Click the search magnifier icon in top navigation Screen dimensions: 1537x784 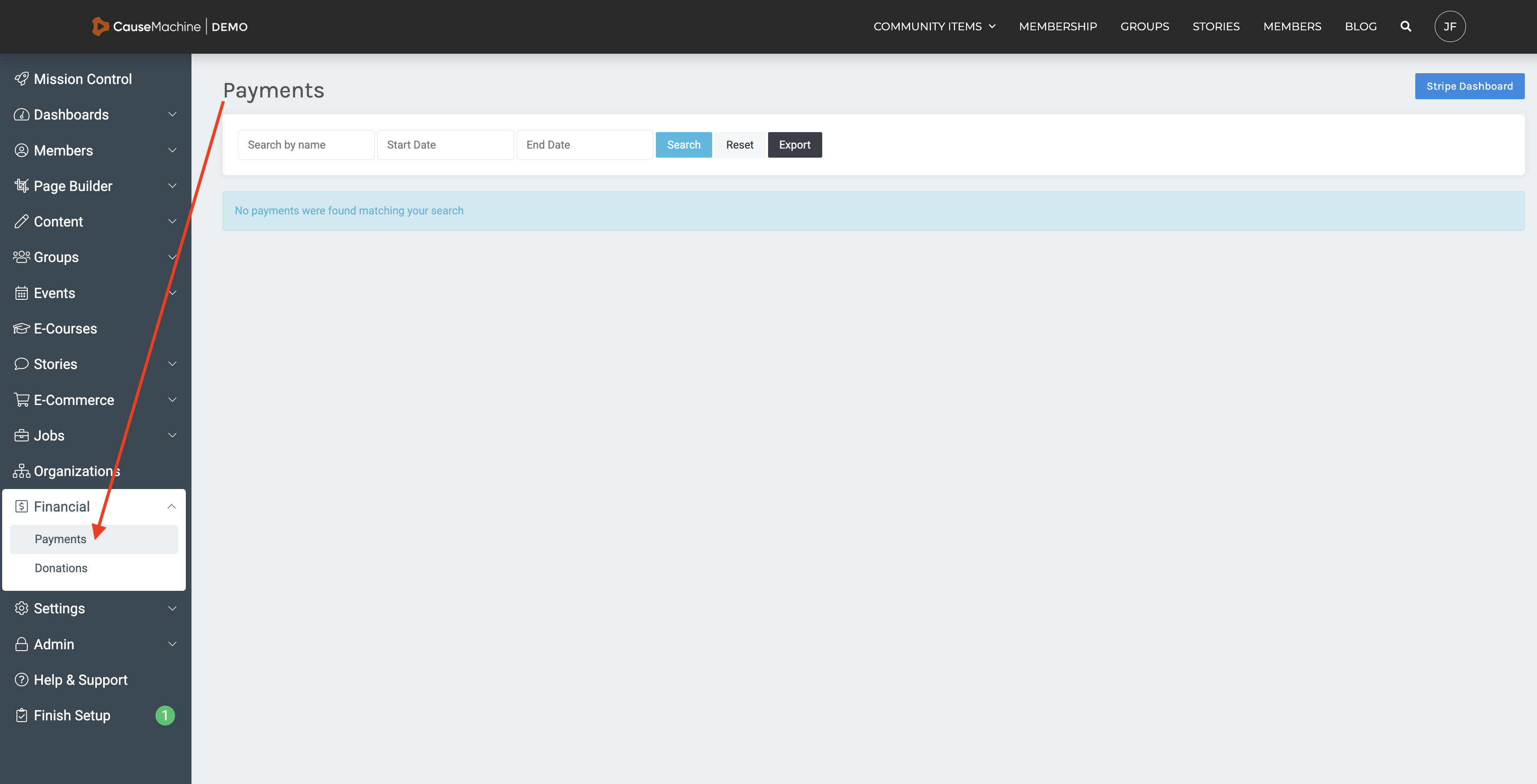[1406, 26]
